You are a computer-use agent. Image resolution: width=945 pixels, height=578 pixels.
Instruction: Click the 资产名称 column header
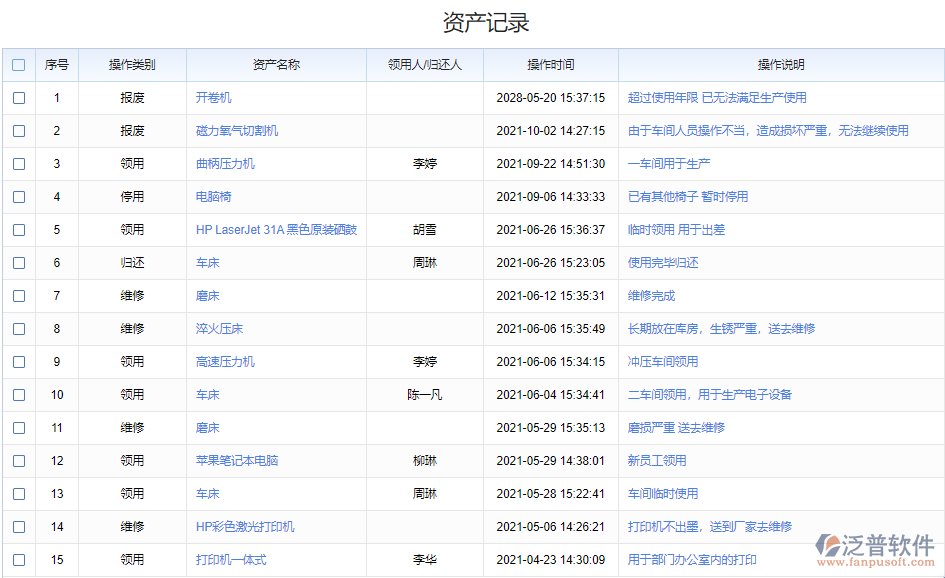click(275, 64)
